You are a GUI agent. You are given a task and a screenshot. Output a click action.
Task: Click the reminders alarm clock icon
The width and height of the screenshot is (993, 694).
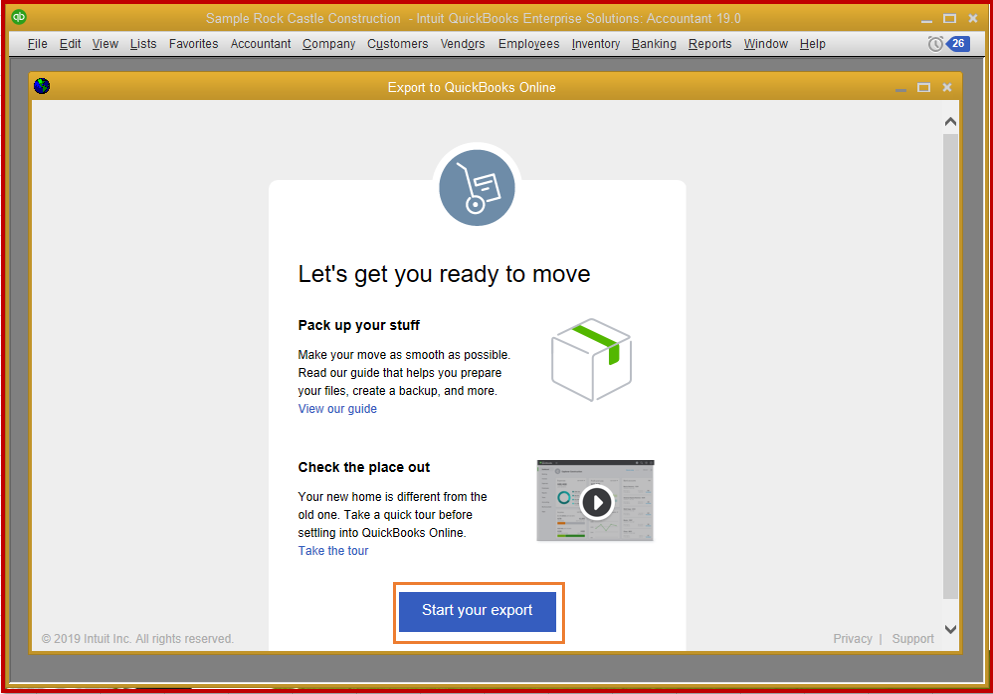935,44
